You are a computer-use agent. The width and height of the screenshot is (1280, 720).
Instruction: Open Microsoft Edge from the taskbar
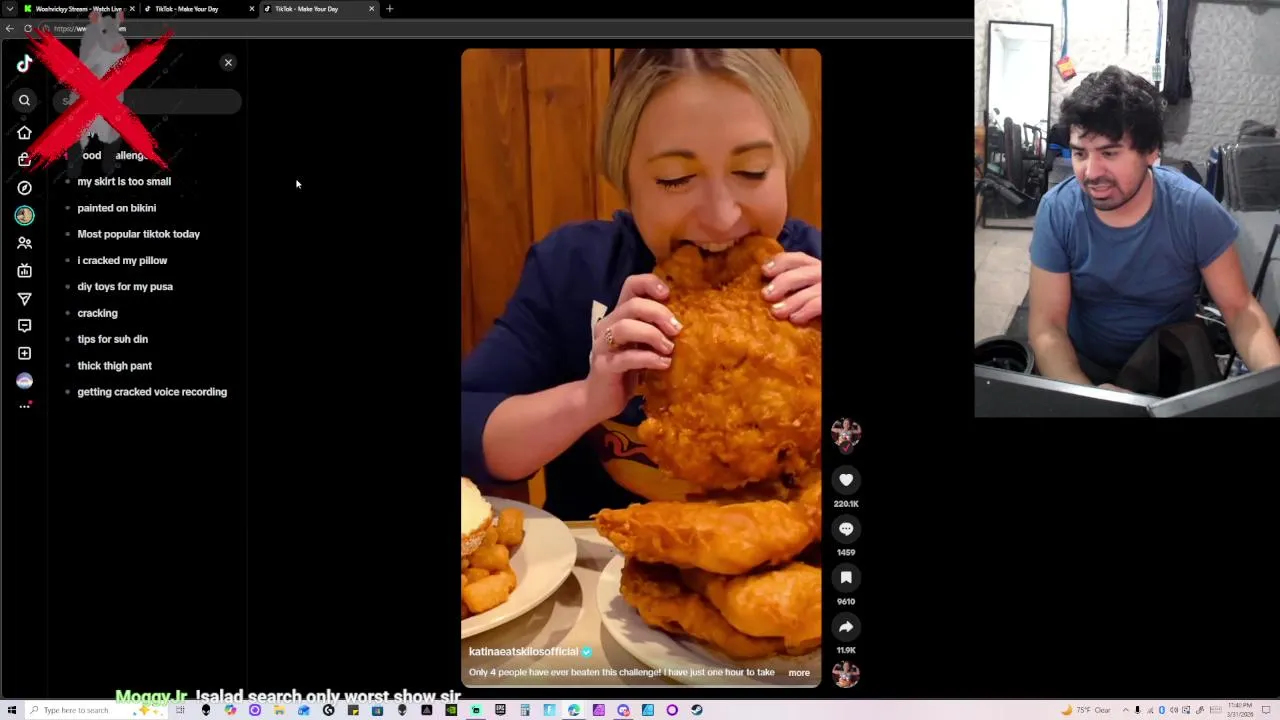point(574,710)
